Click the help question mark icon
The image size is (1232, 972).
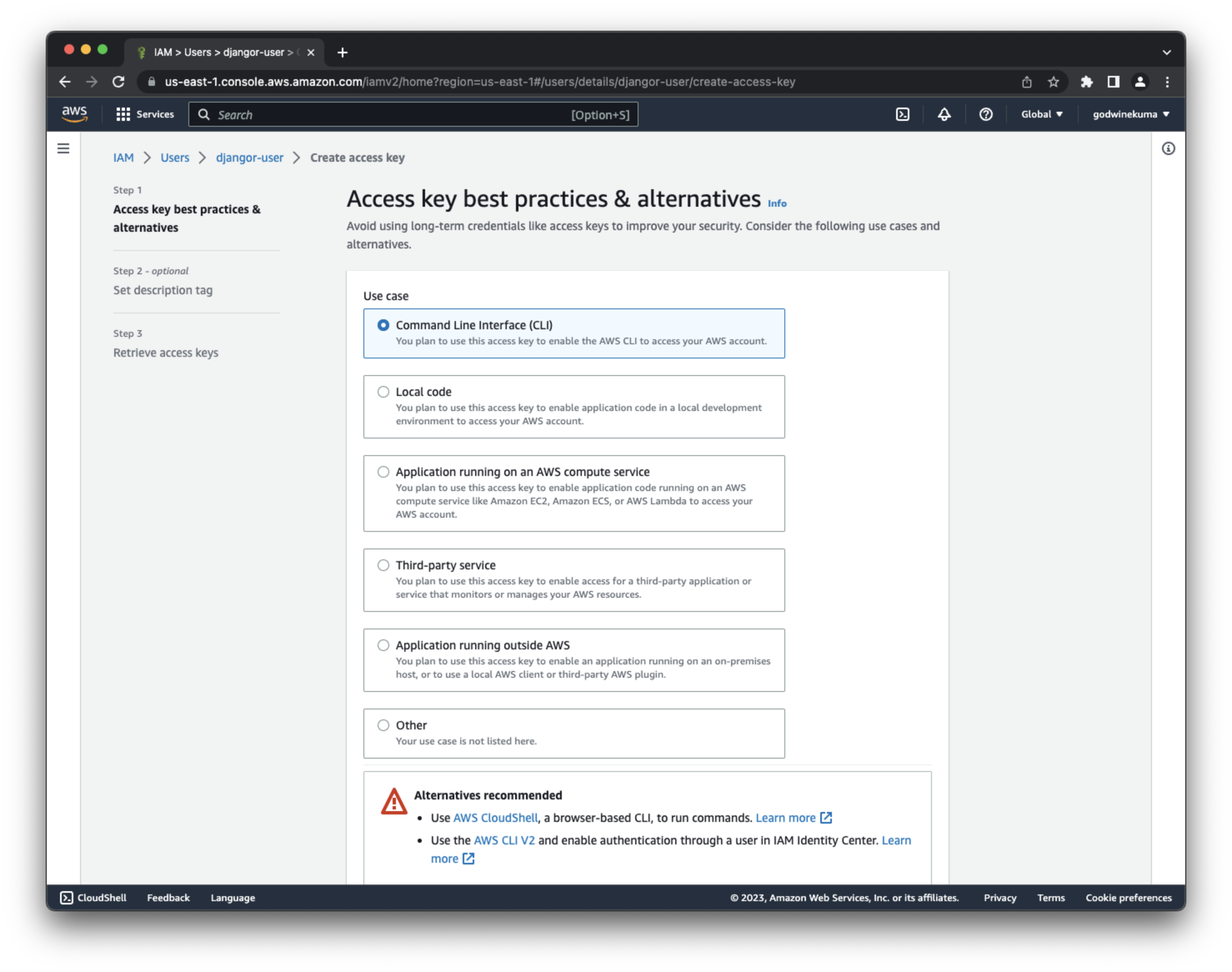pyautogui.click(x=986, y=114)
